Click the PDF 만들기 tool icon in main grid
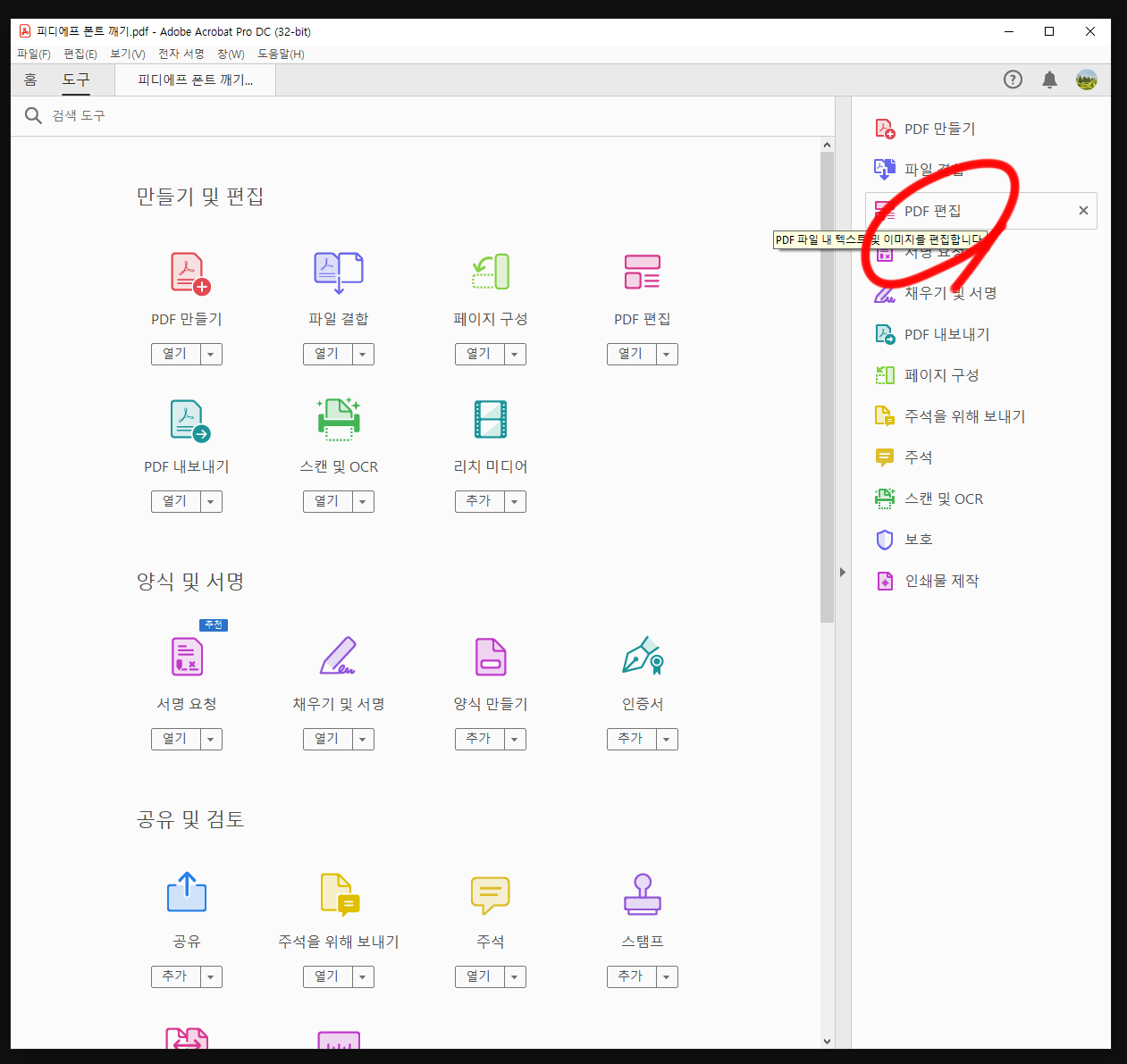 click(x=190, y=273)
